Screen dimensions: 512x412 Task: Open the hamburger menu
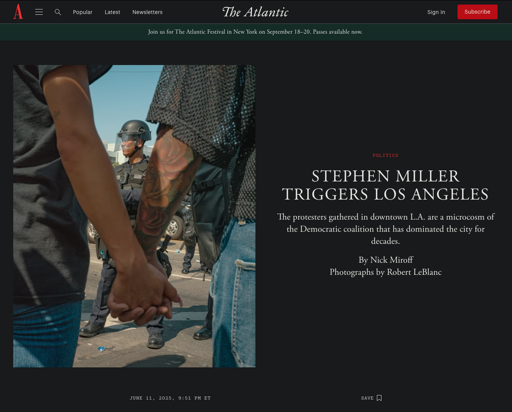coord(39,12)
